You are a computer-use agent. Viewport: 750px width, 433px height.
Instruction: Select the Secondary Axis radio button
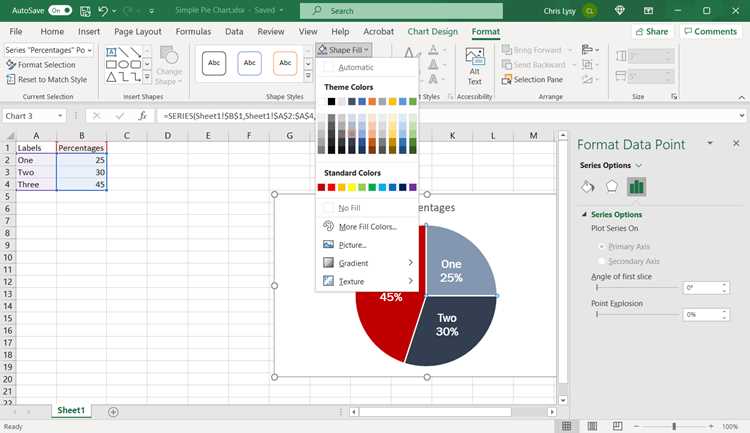click(602, 261)
